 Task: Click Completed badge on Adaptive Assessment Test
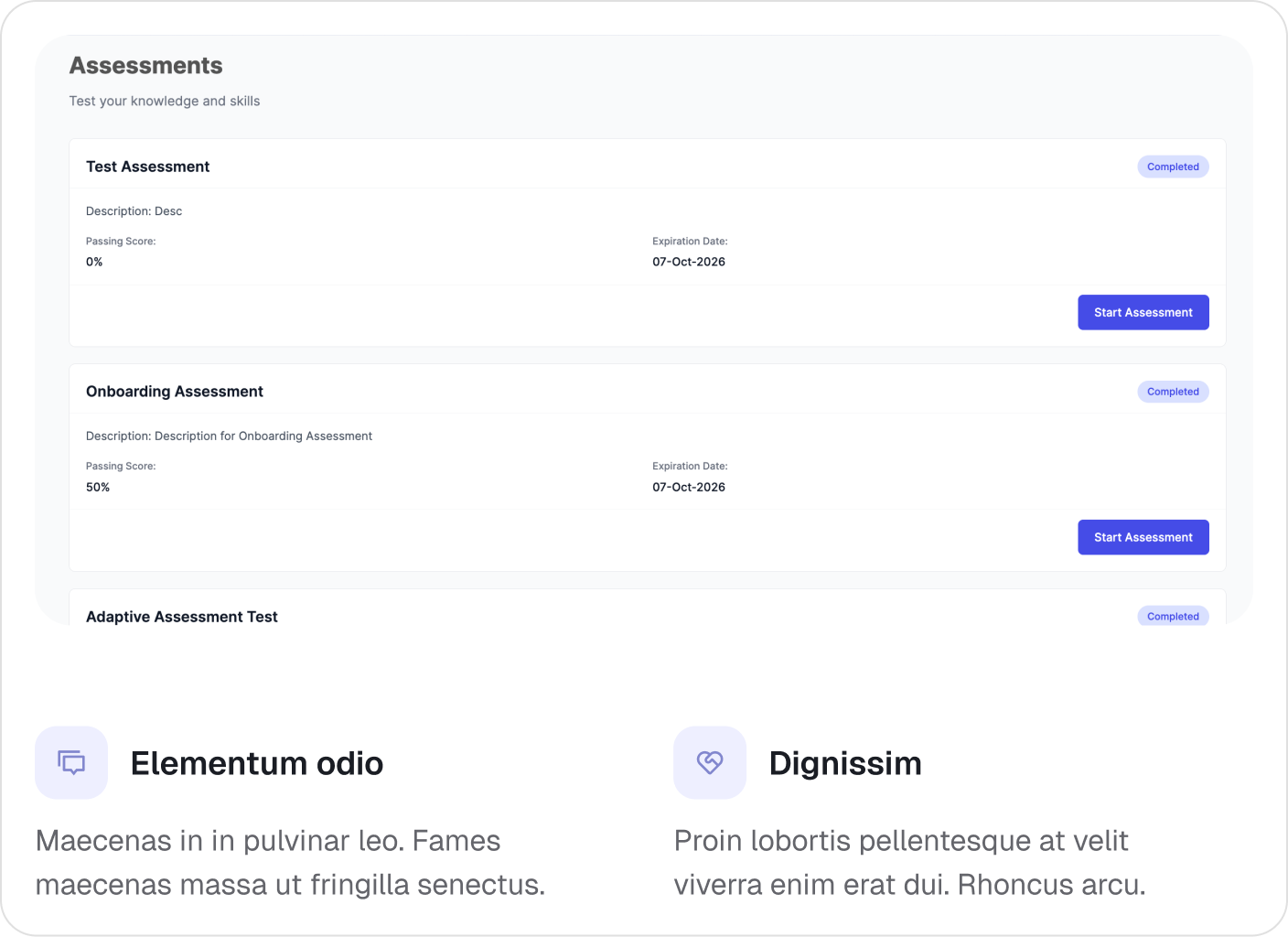click(1173, 616)
